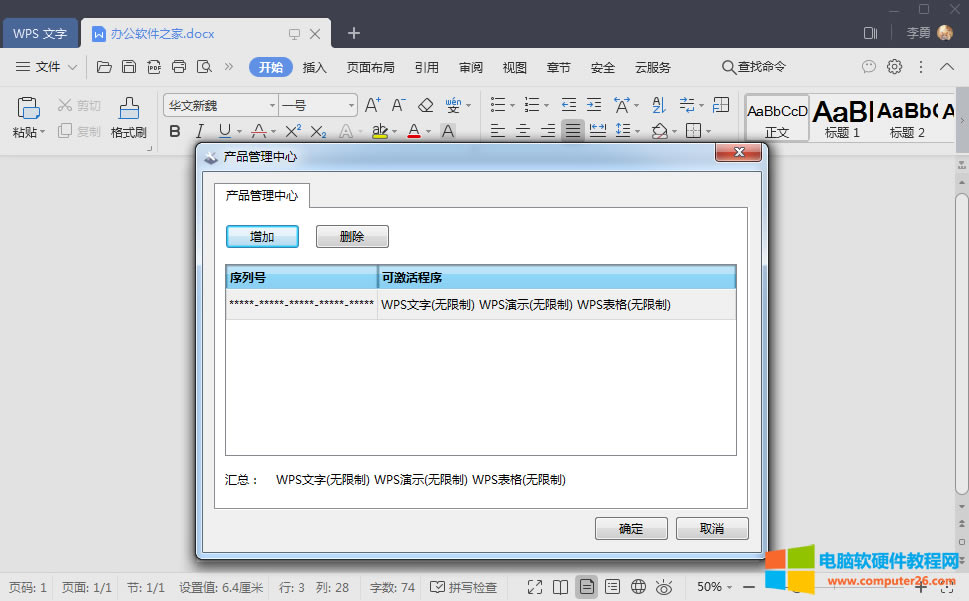This screenshot has height=601, width=969.
Task: Select the serial number row in table
Action: 481,305
